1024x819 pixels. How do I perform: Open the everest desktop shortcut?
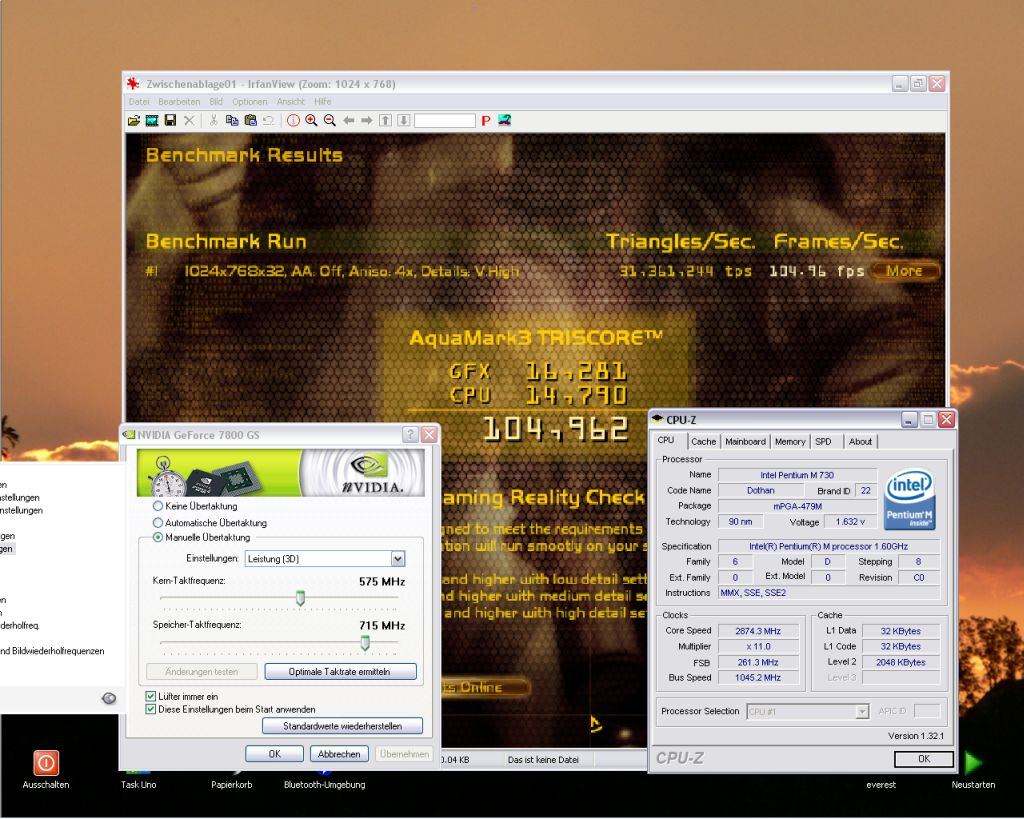pos(881,784)
